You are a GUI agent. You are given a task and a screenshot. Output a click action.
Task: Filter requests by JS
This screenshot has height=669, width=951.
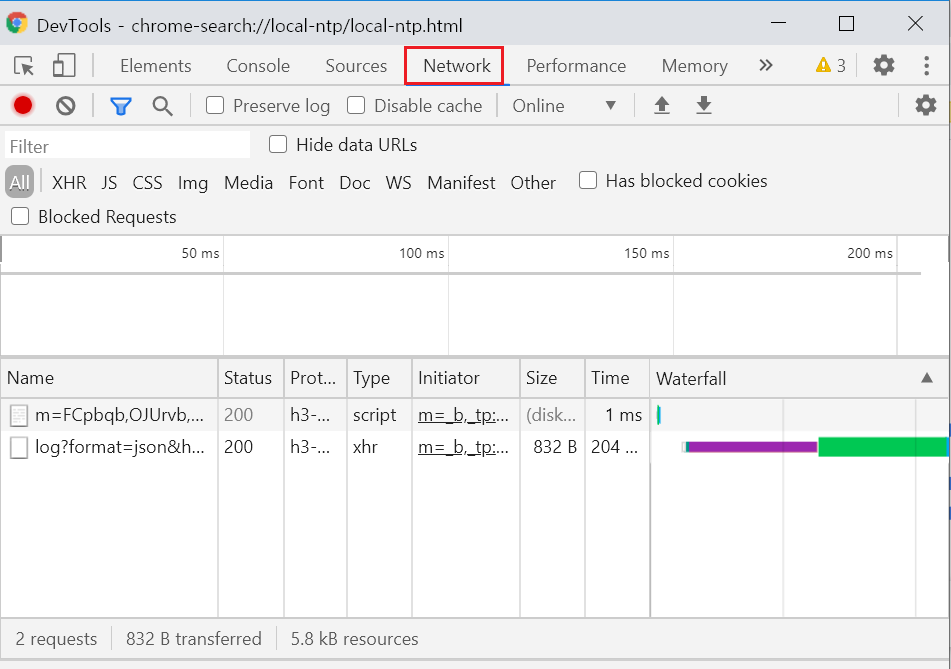pos(109,183)
